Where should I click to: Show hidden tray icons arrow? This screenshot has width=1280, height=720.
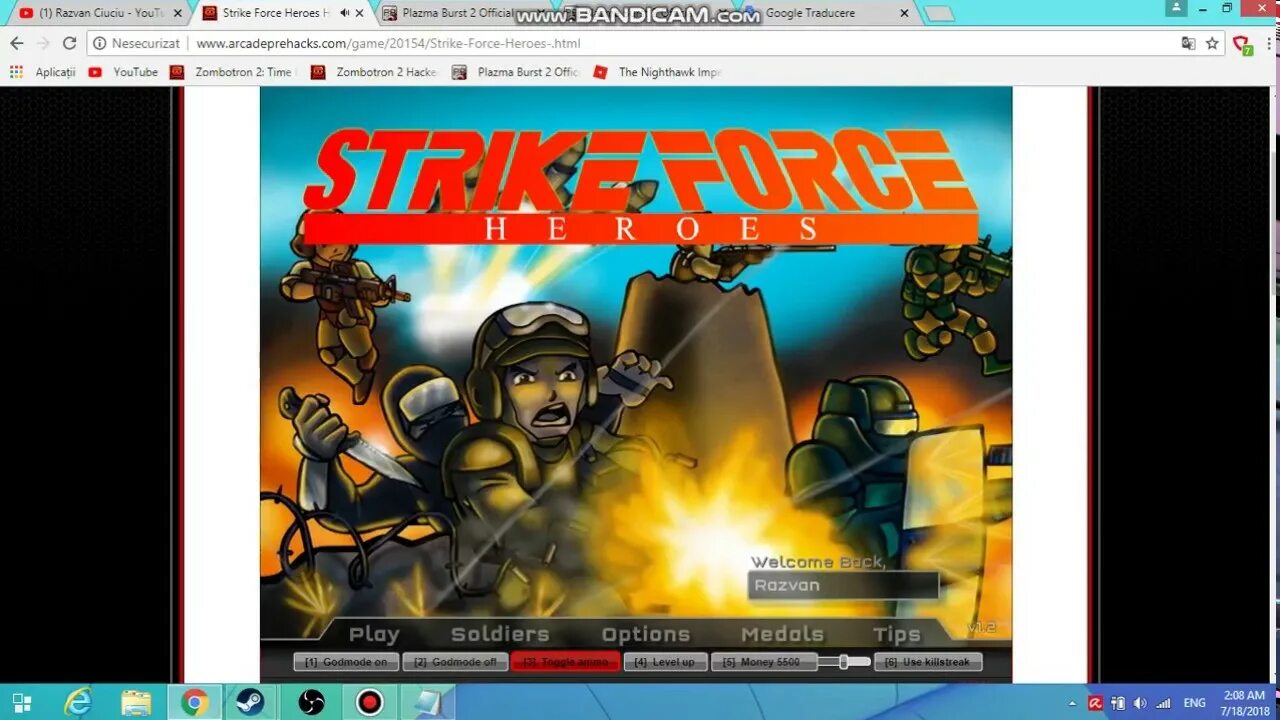[1072, 703]
